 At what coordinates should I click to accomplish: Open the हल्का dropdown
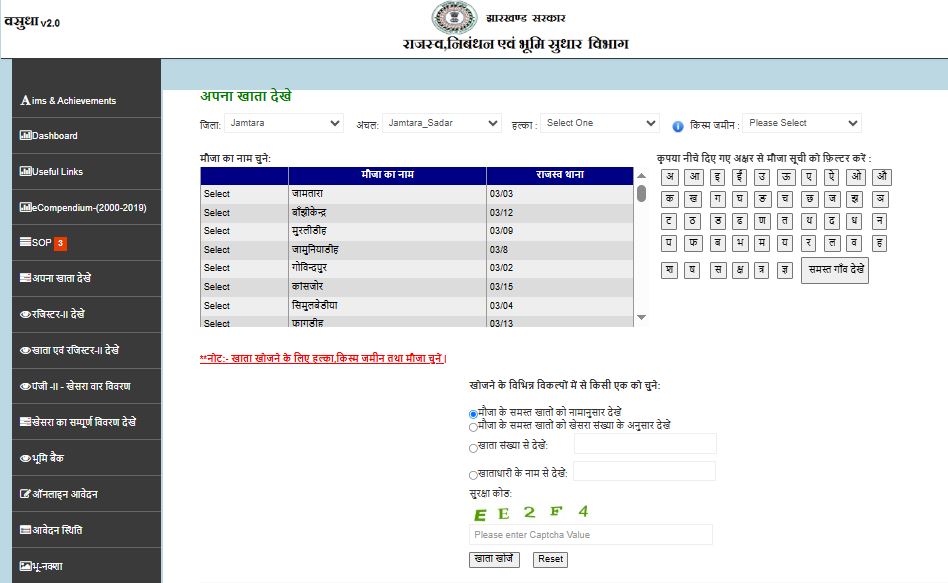[599, 123]
